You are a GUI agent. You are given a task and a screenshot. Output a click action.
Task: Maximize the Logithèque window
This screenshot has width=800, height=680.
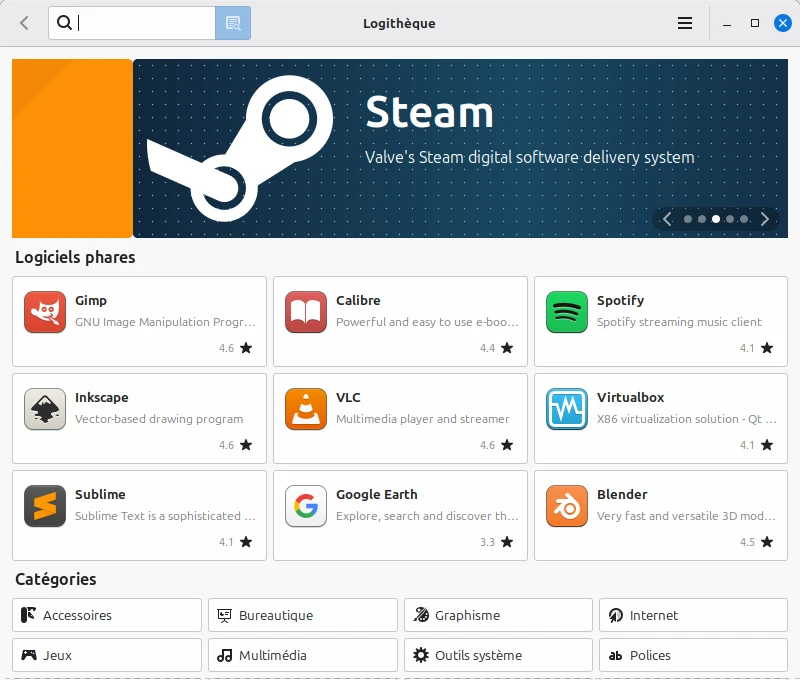click(755, 23)
